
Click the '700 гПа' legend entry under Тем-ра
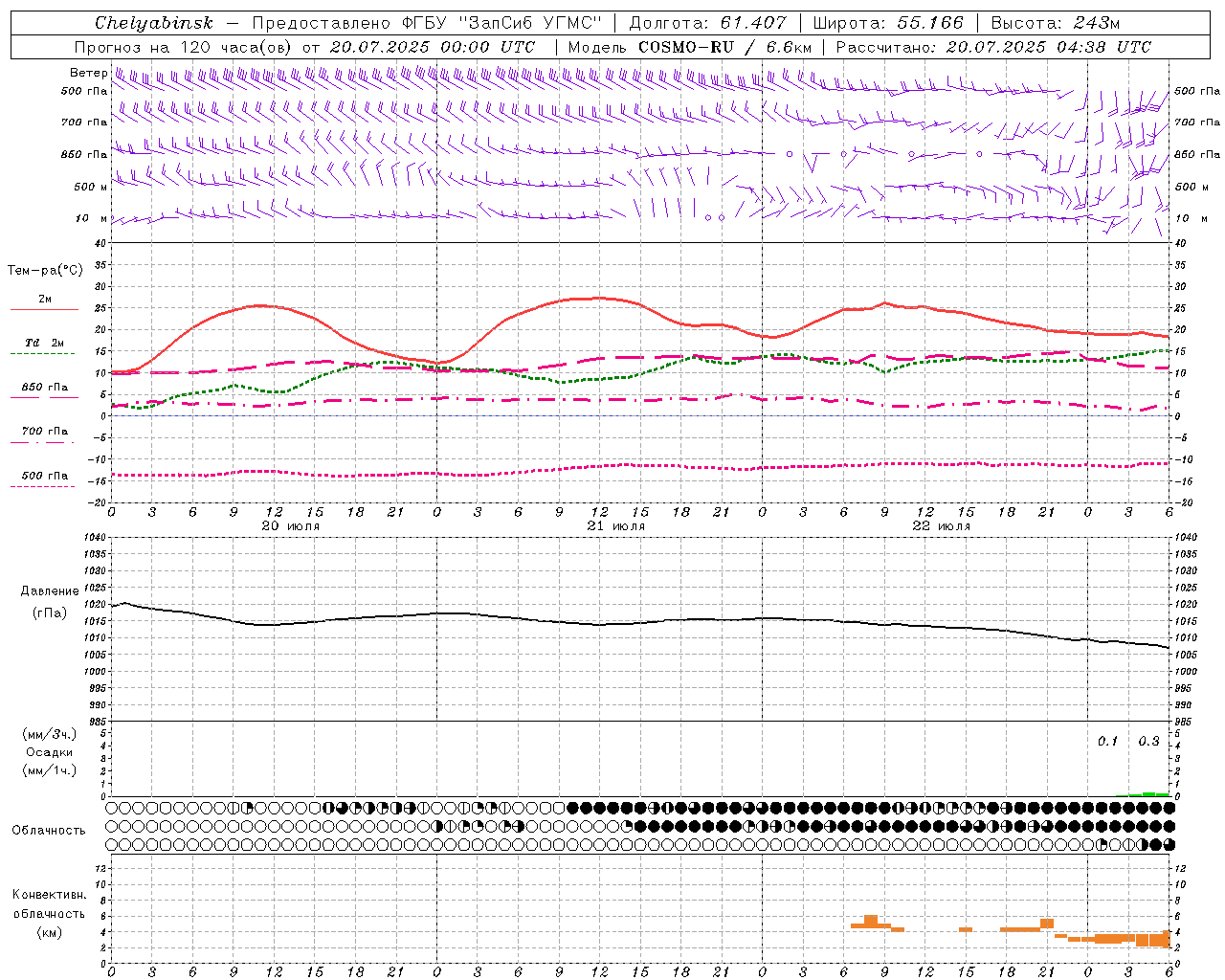[45, 432]
